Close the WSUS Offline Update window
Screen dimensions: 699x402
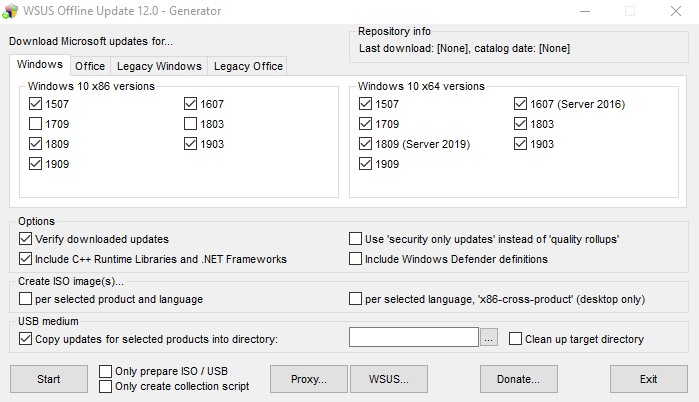pyautogui.click(x=676, y=11)
